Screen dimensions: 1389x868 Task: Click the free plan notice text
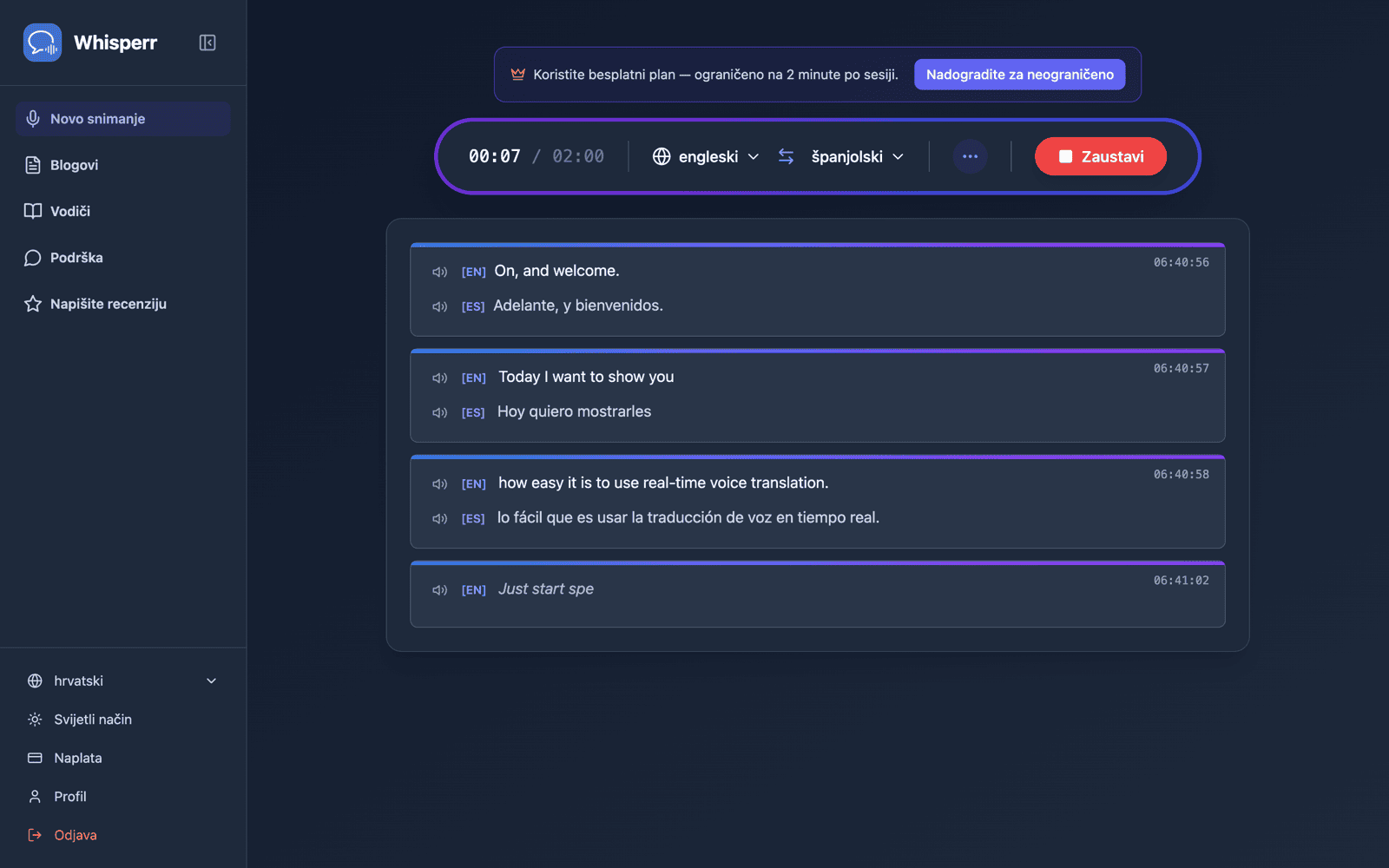(x=715, y=75)
